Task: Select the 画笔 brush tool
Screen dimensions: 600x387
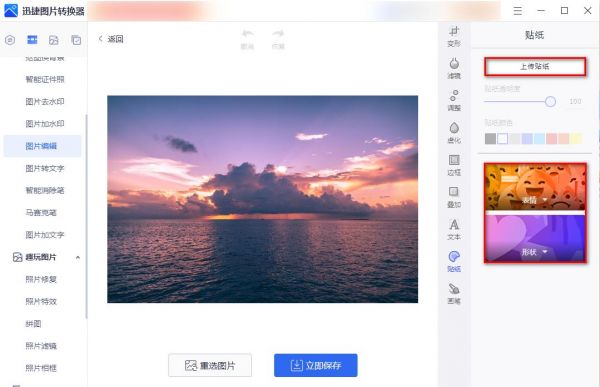Action: [x=454, y=294]
